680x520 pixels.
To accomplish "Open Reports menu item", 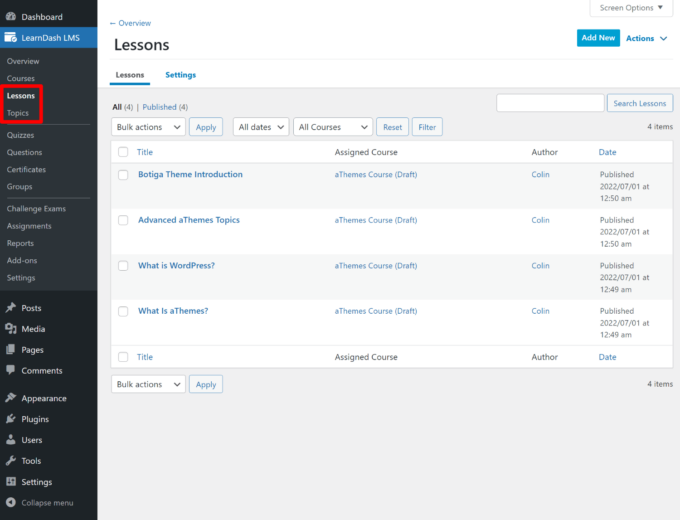I will (x=20, y=243).
